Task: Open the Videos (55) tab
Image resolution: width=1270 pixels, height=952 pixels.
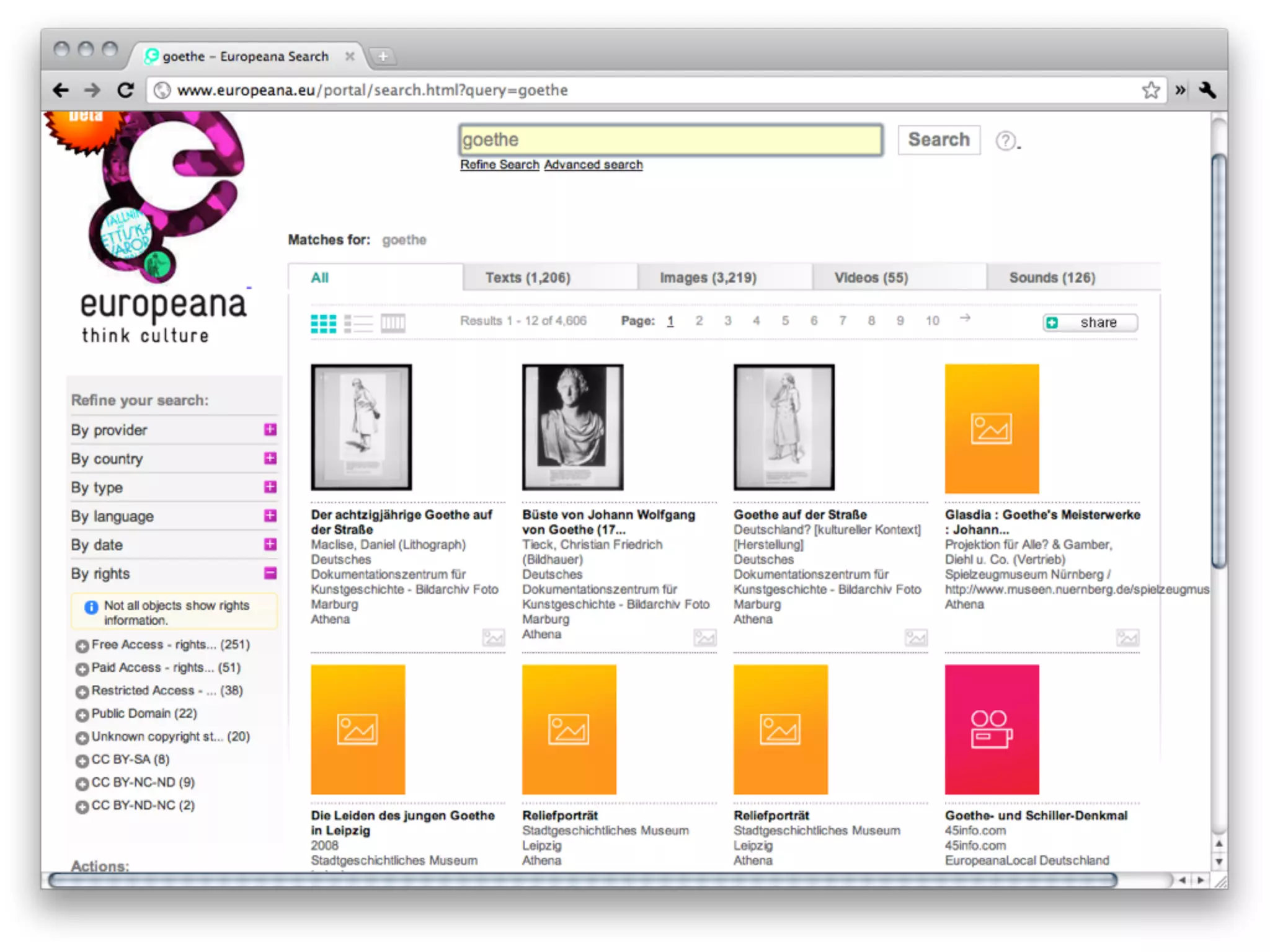Action: point(871,278)
